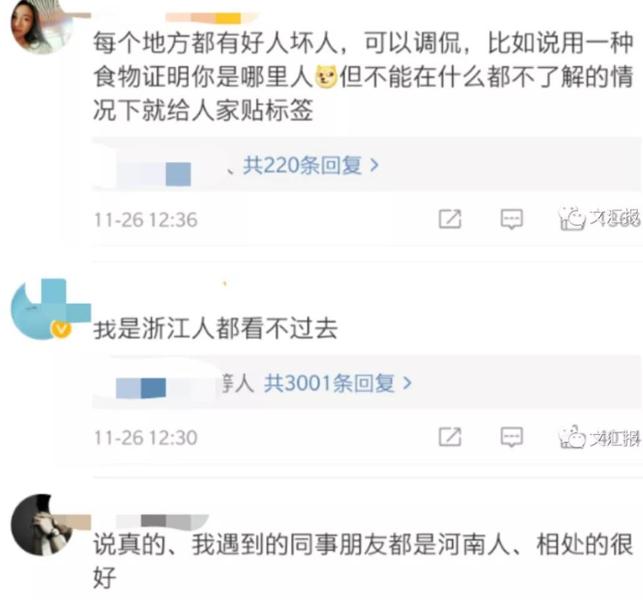Open the dark avatar of third commenter
This screenshot has height=600, width=643.
41,525
